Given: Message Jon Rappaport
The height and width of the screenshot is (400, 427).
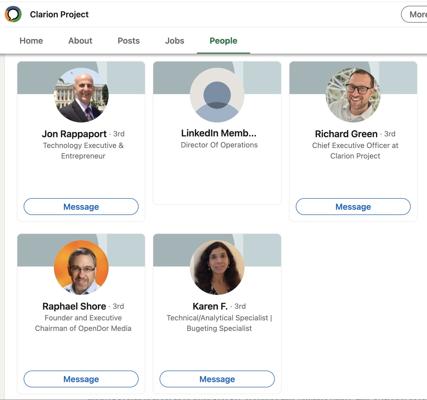Looking at the screenshot, I should [81, 207].
